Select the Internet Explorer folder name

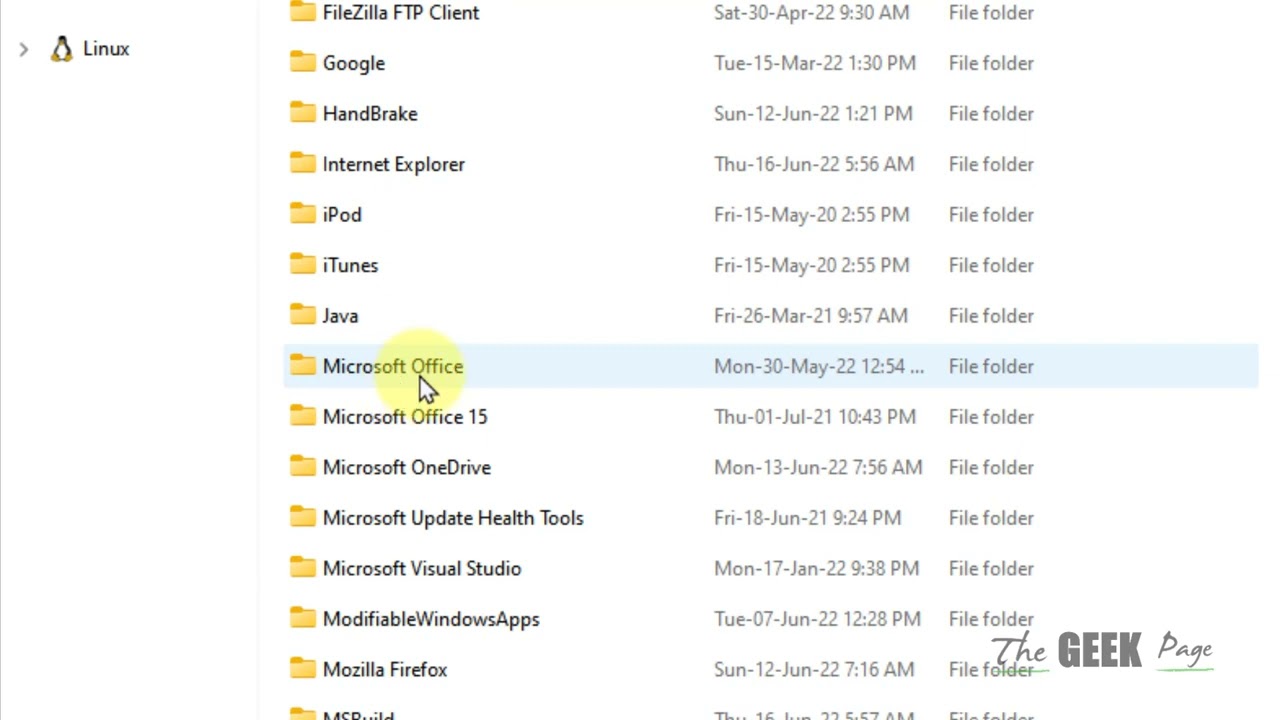coord(394,164)
